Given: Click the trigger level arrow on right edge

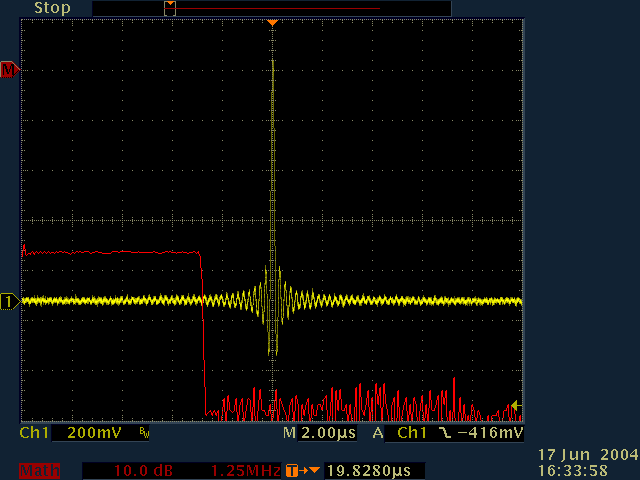Looking at the screenshot, I should [x=514, y=405].
